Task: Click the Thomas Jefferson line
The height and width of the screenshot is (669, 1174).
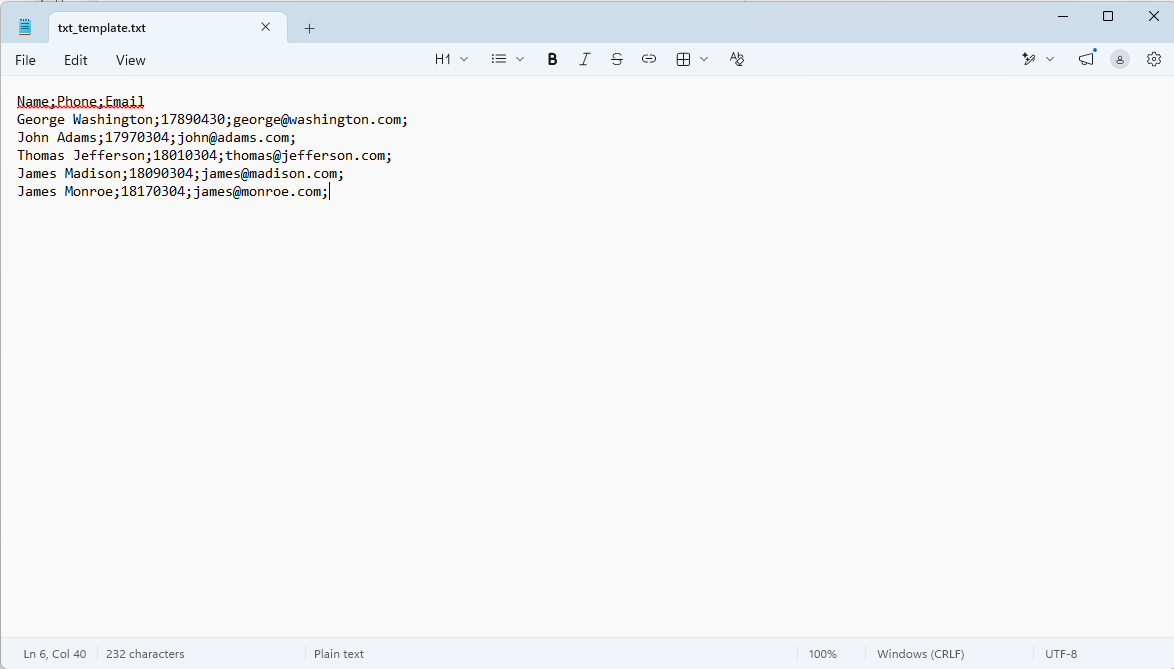Action: click(x=204, y=156)
